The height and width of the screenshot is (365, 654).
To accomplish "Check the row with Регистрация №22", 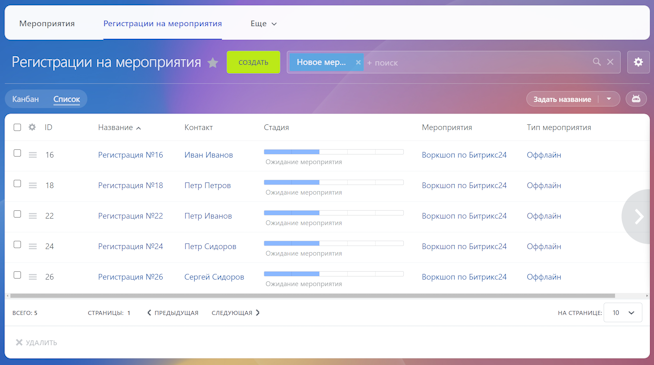I will pyautogui.click(x=17, y=214).
